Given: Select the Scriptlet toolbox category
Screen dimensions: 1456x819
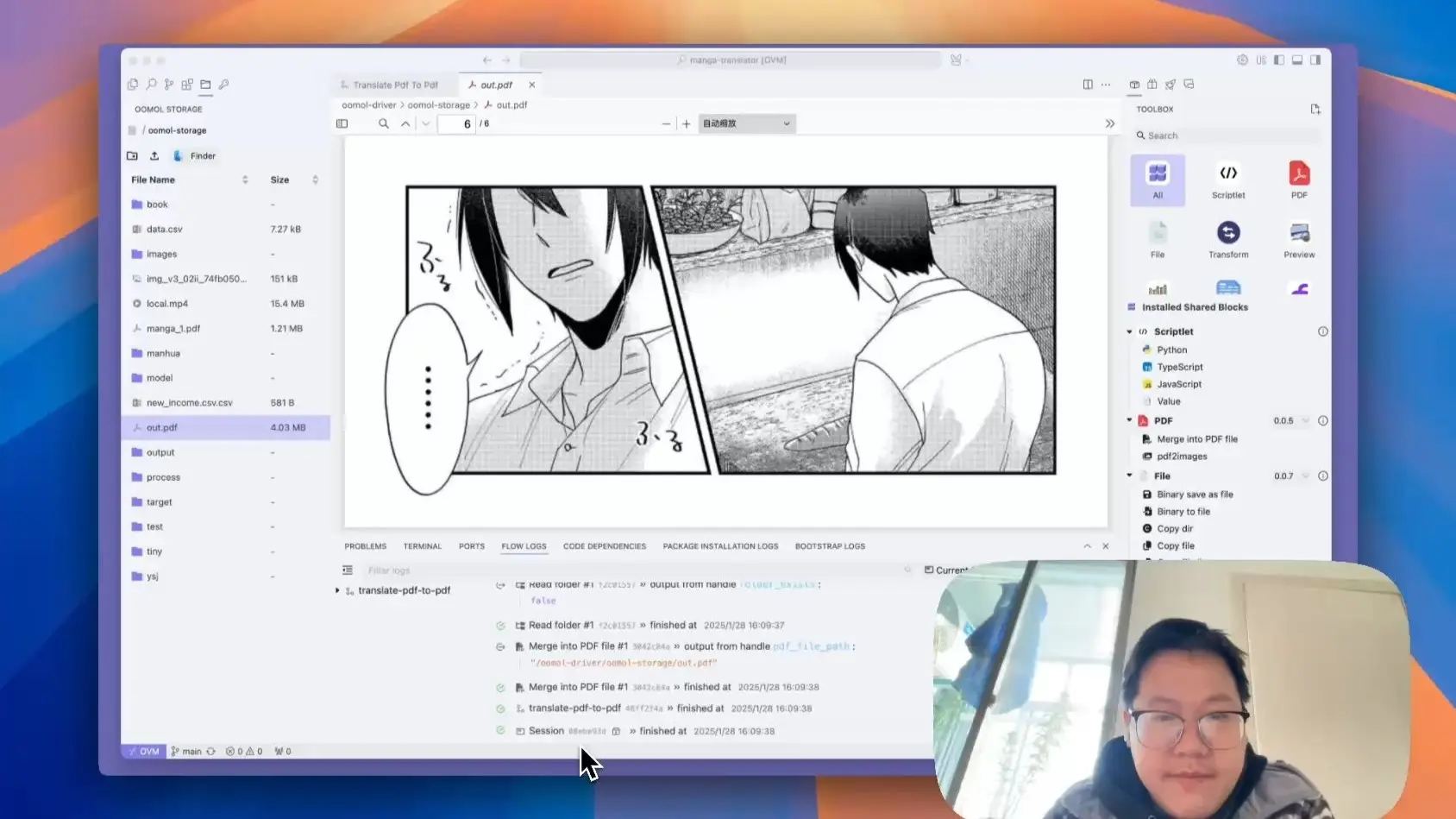Looking at the screenshot, I should 1228,180.
